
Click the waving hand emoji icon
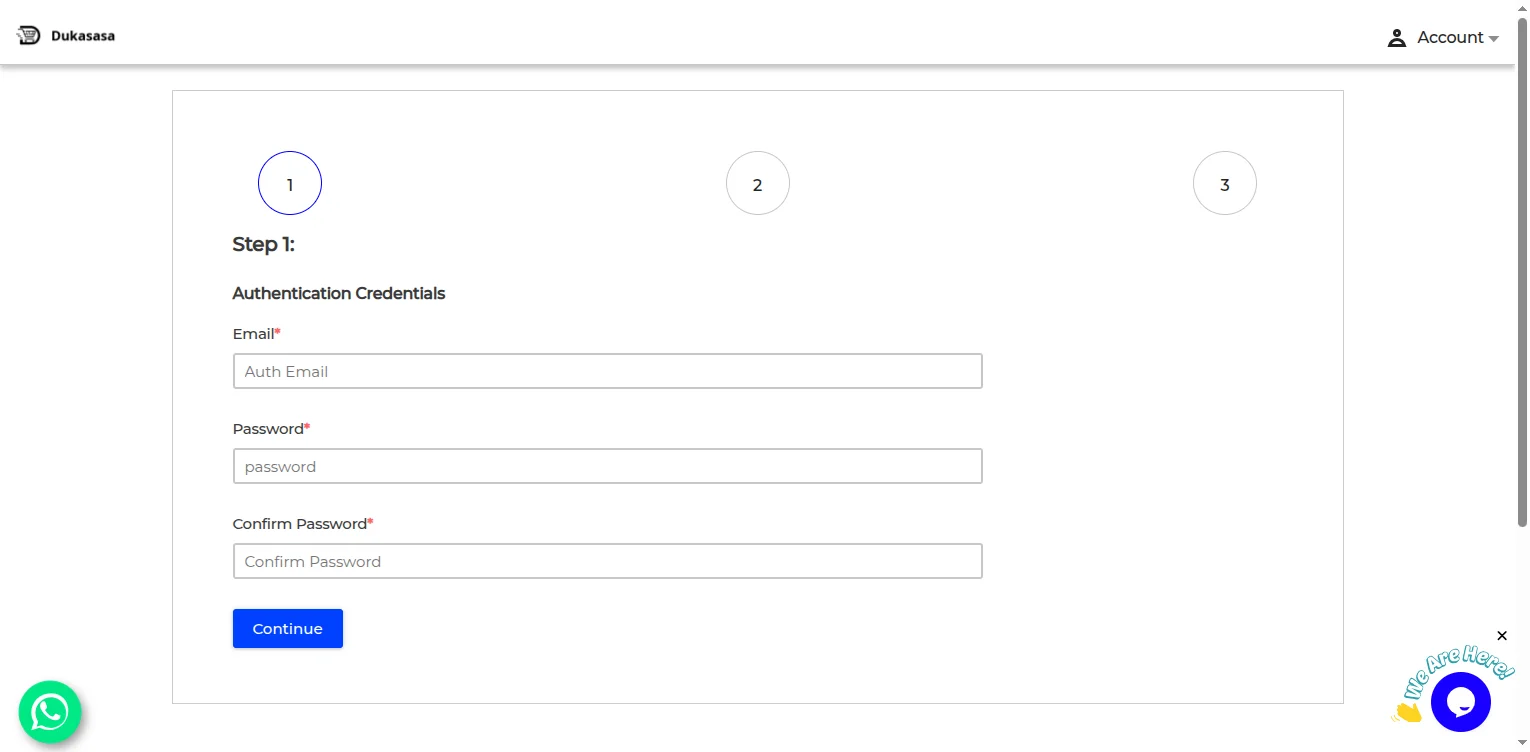pyautogui.click(x=1406, y=711)
